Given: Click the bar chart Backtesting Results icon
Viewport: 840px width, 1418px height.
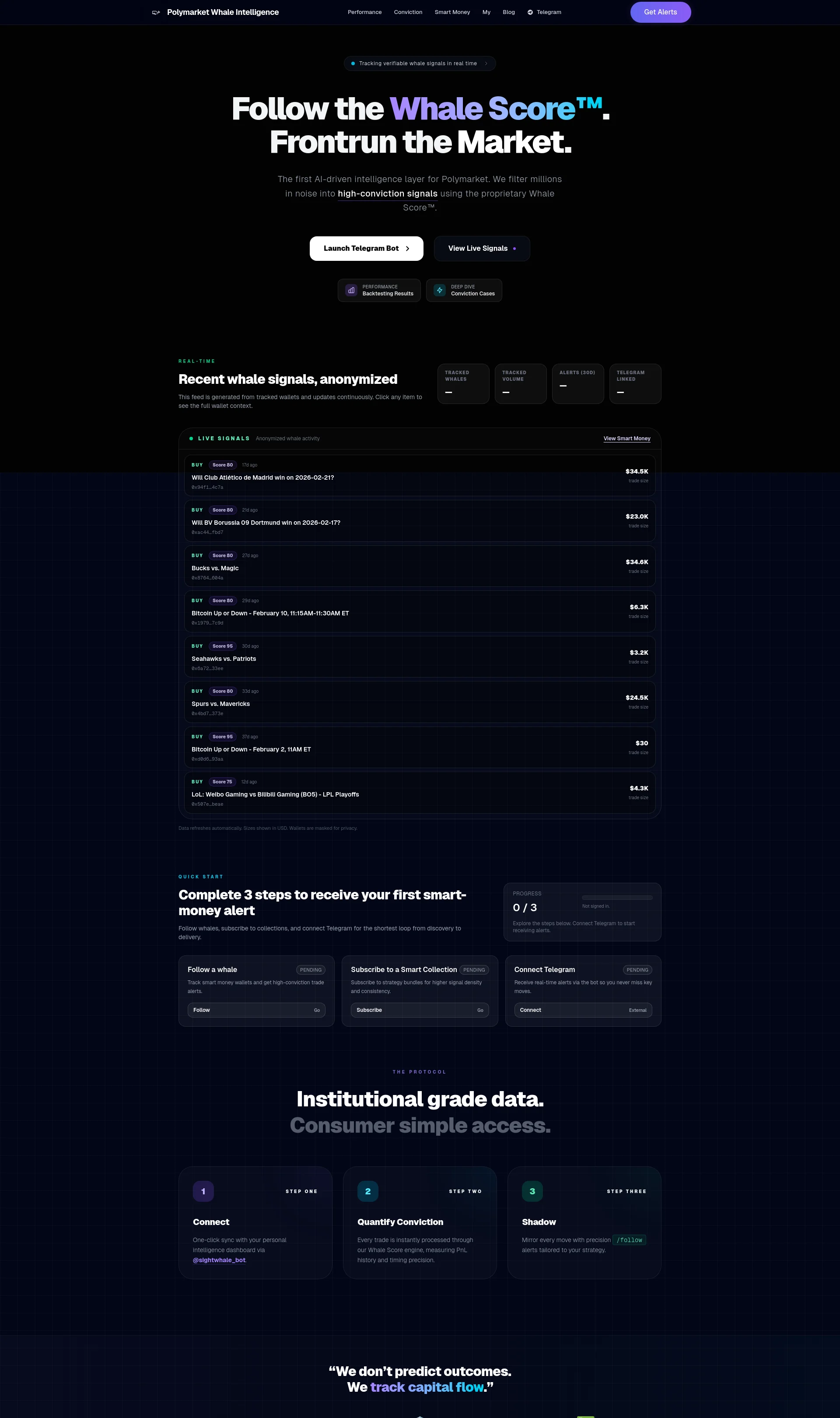Looking at the screenshot, I should [351, 291].
